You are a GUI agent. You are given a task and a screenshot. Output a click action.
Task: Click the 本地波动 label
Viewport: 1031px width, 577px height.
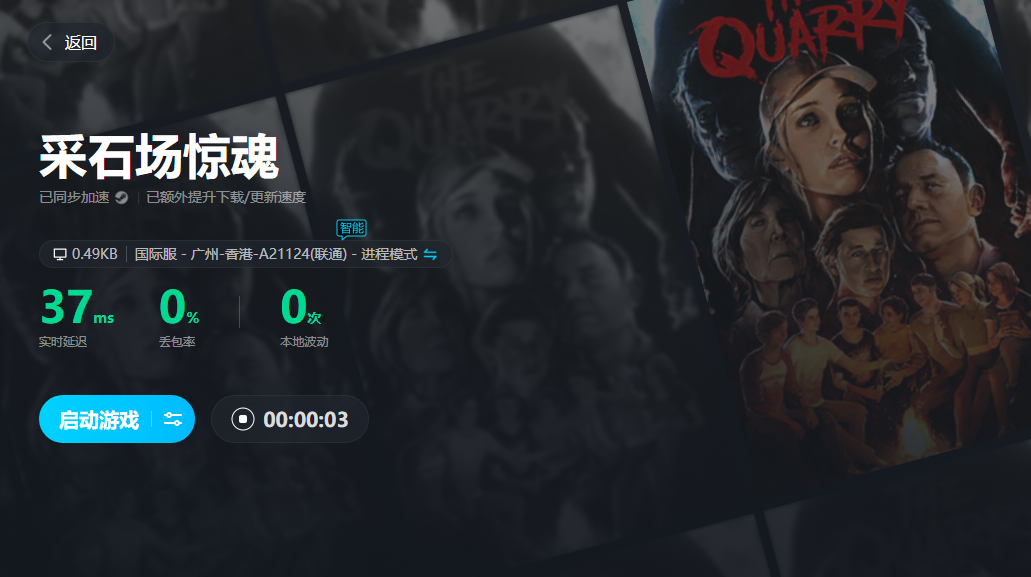pos(304,342)
